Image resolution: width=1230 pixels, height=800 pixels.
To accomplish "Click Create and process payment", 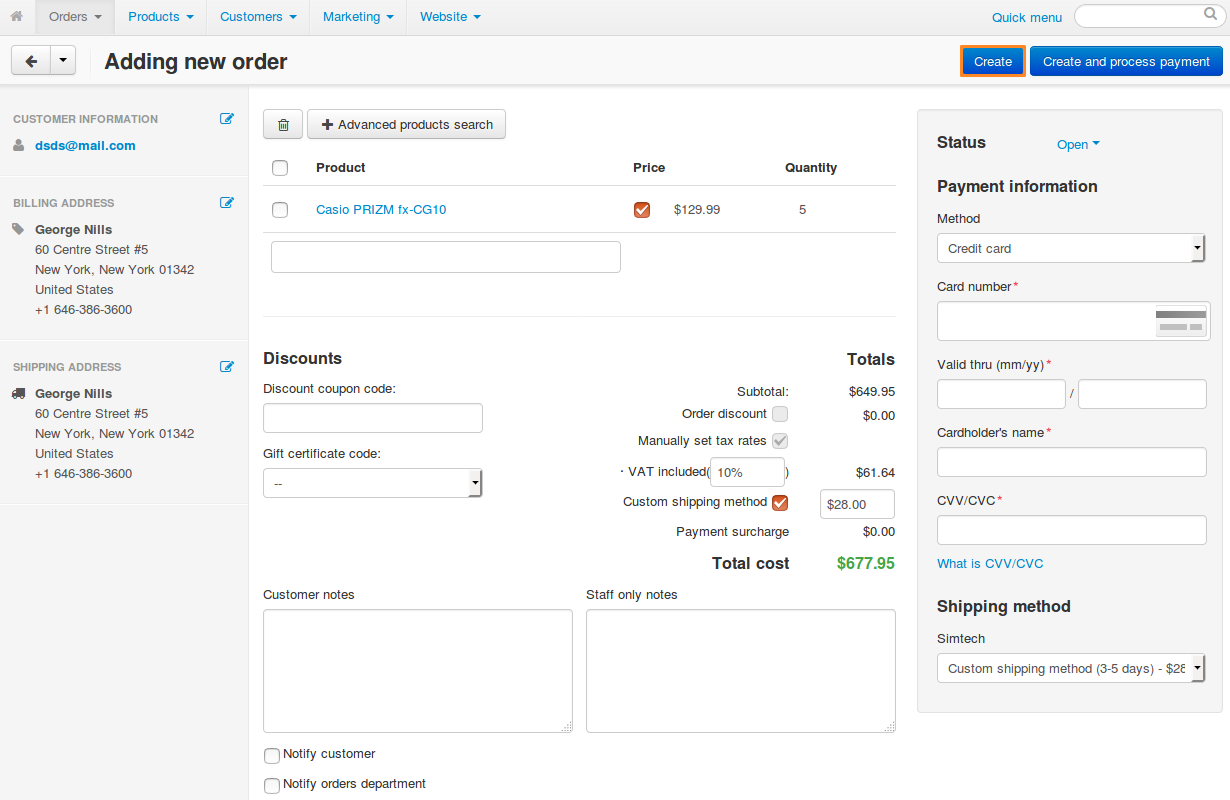I will [1126, 61].
